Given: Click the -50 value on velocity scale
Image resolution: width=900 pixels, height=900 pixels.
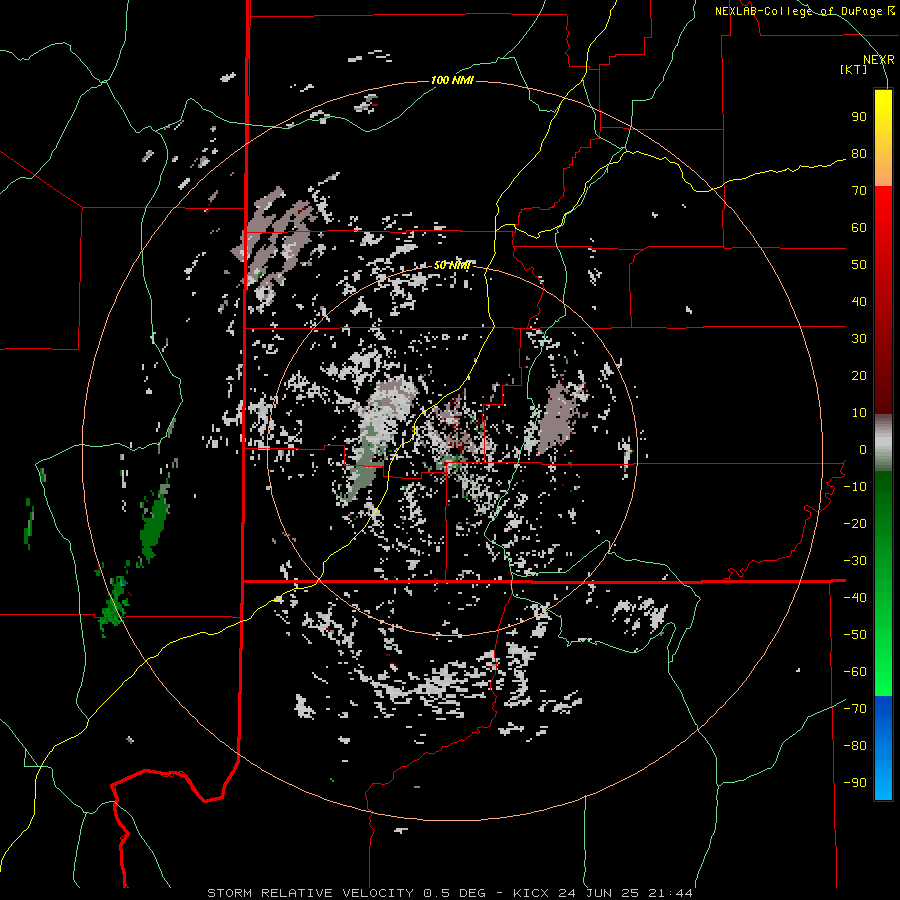Looking at the screenshot, I should (855, 635).
